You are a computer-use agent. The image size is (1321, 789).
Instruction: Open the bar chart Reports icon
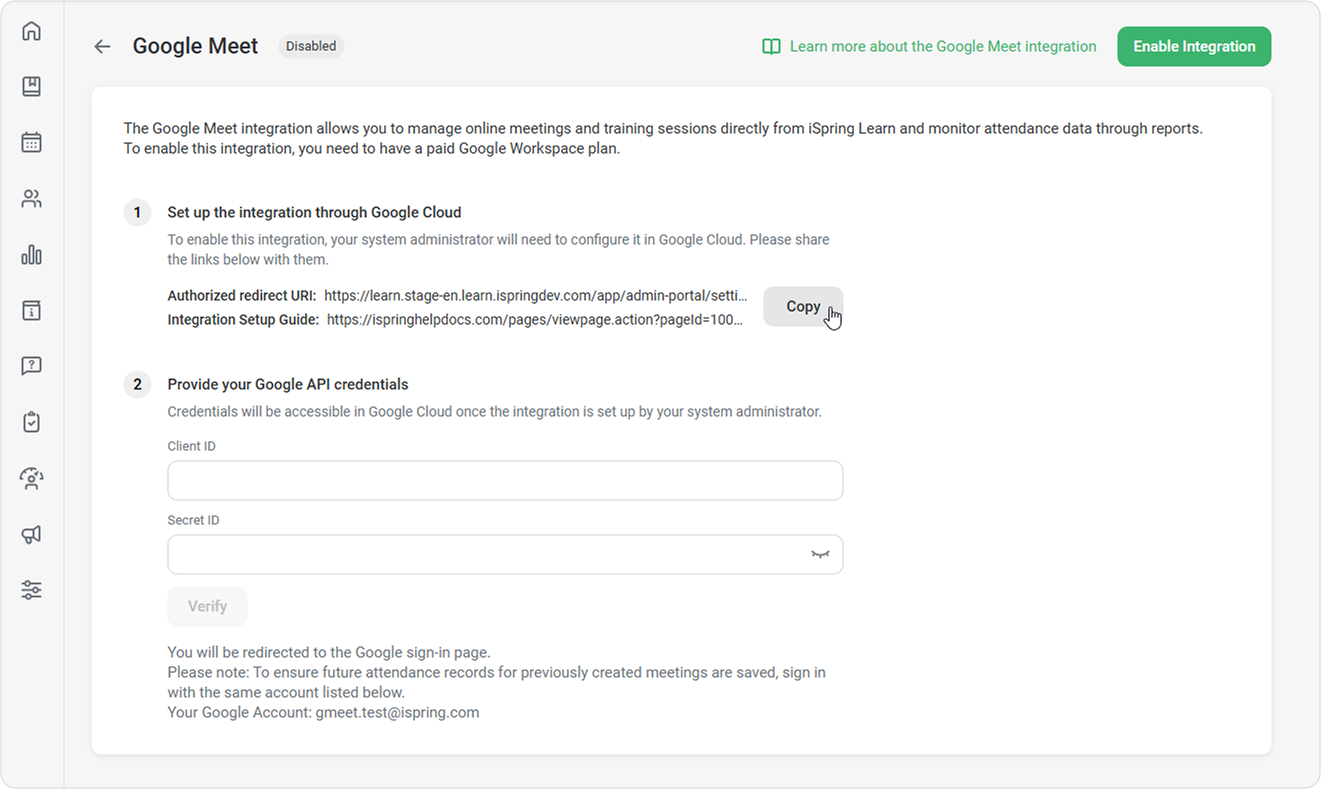point(32,255)
